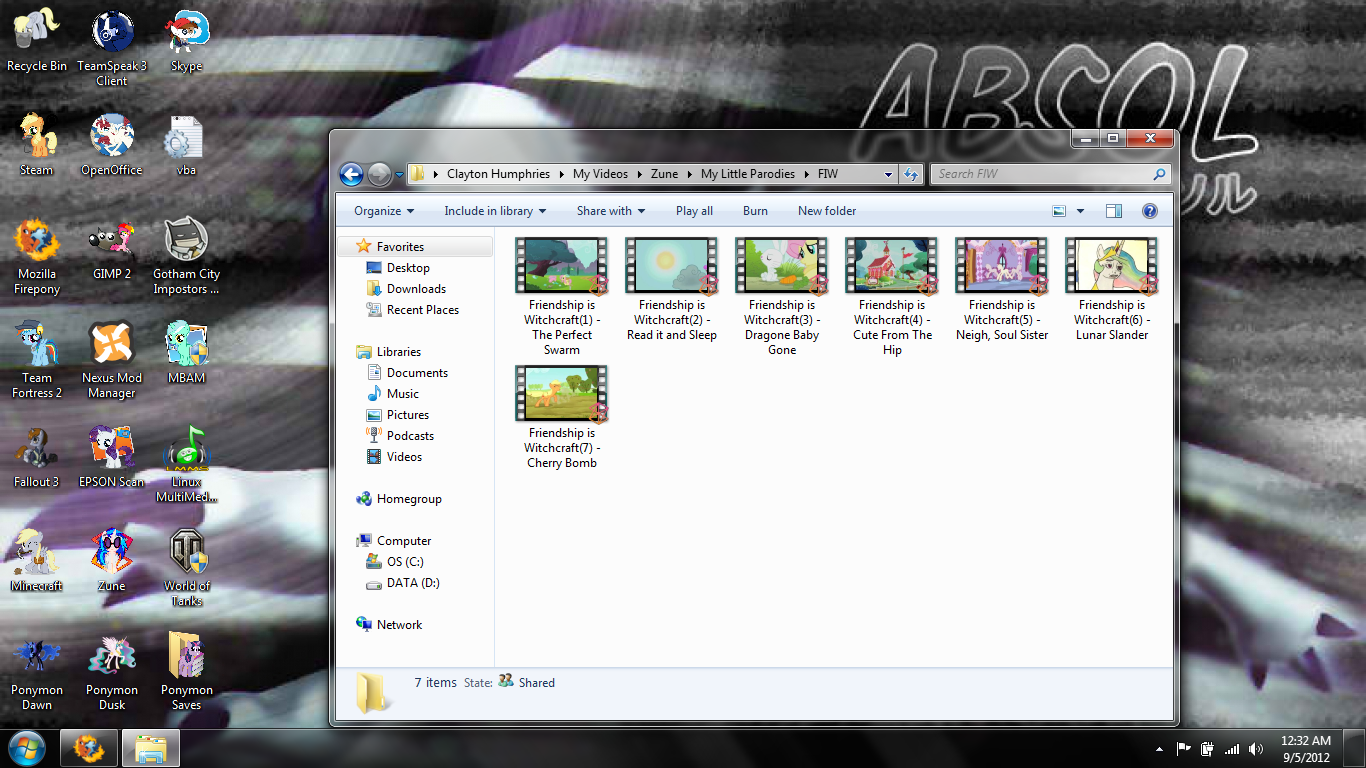The image size is (1366, 768).
Task: Go to Zune in address breadcrumb
Action: (664, 174)
